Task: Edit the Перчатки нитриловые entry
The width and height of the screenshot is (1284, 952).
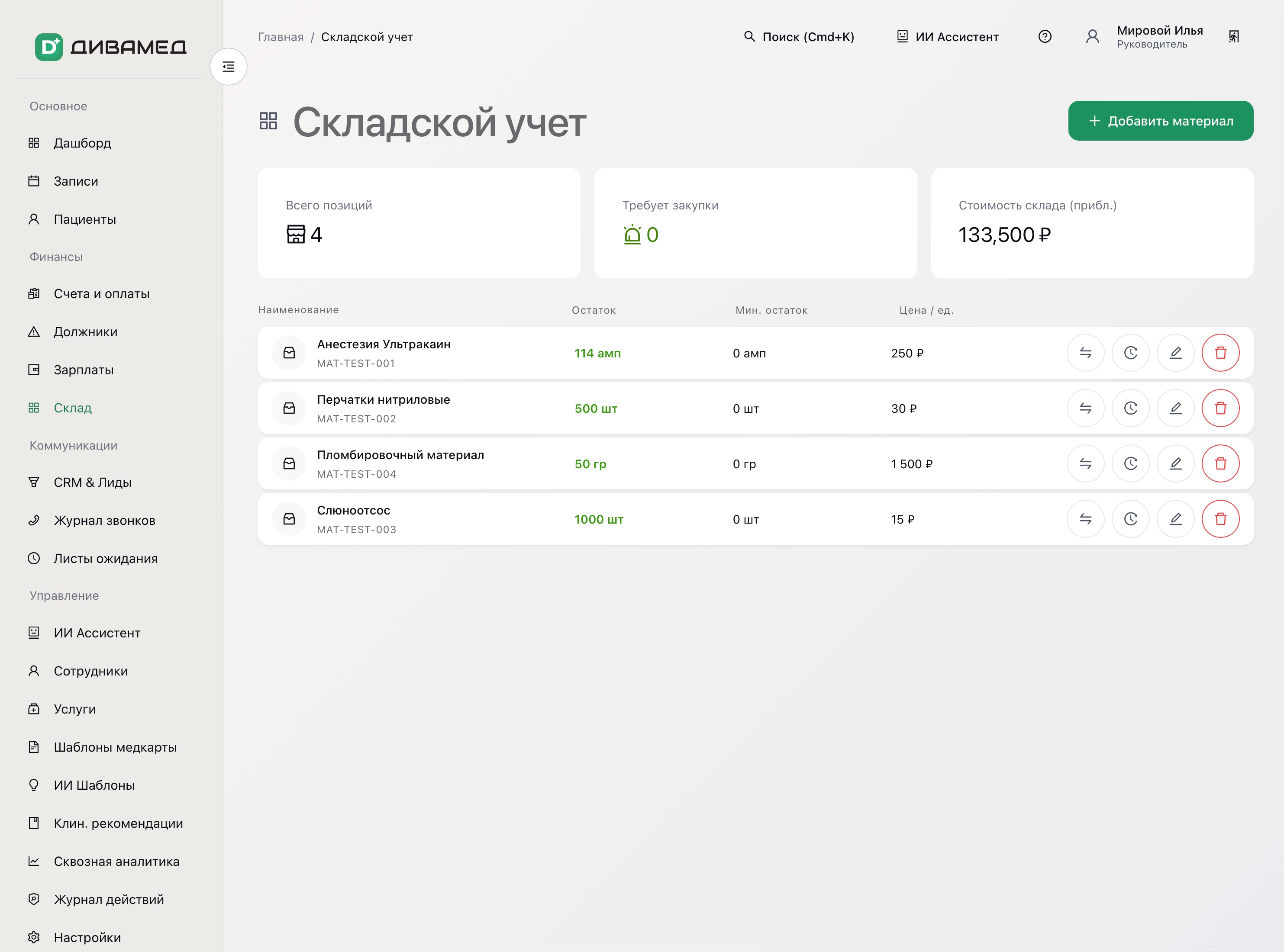Action: [1175, 408]
